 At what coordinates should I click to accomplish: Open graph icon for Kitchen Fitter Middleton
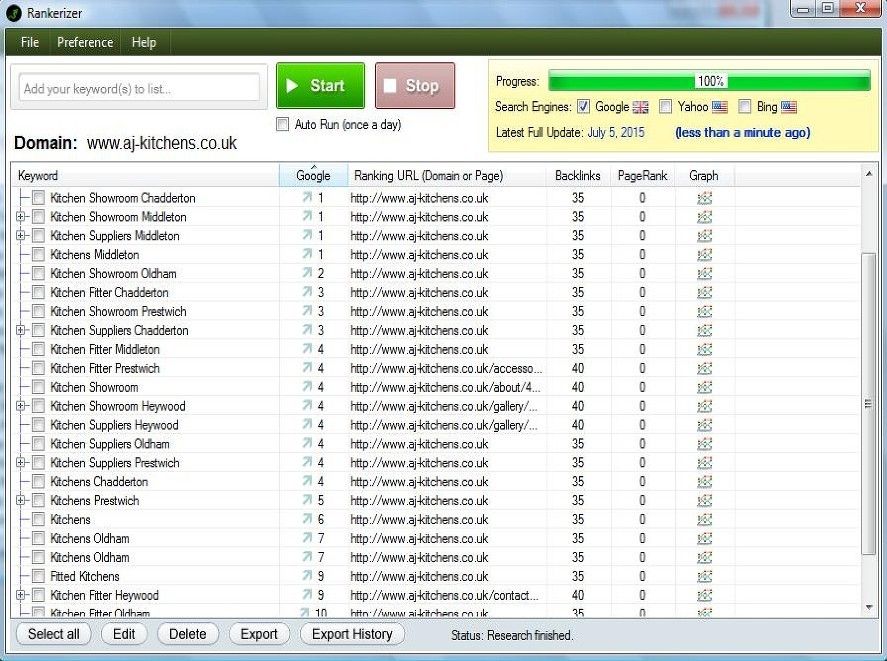click(704, 349)
